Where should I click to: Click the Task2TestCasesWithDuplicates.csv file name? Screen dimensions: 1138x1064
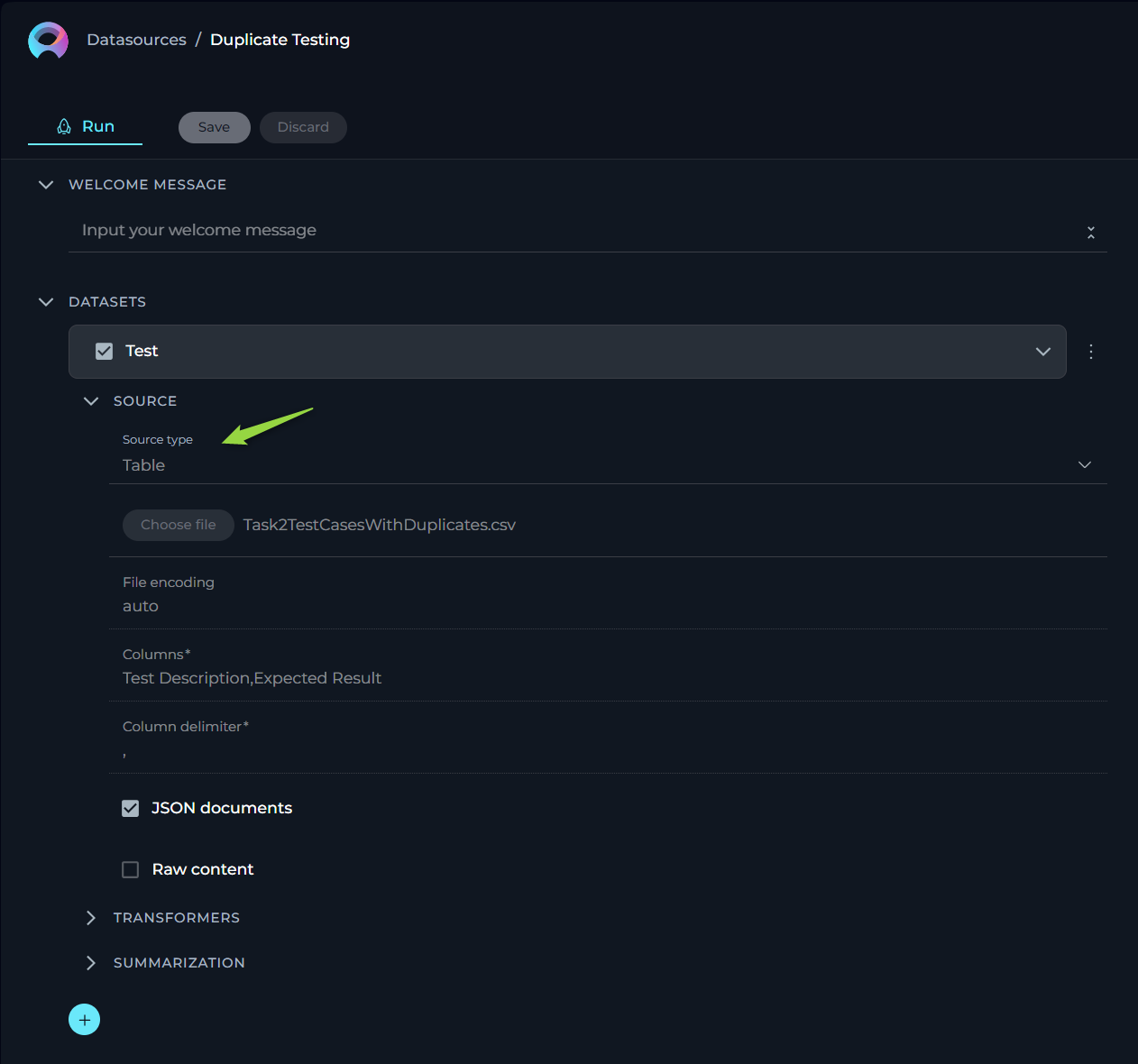pyautogui.click(x=380, y=525)
